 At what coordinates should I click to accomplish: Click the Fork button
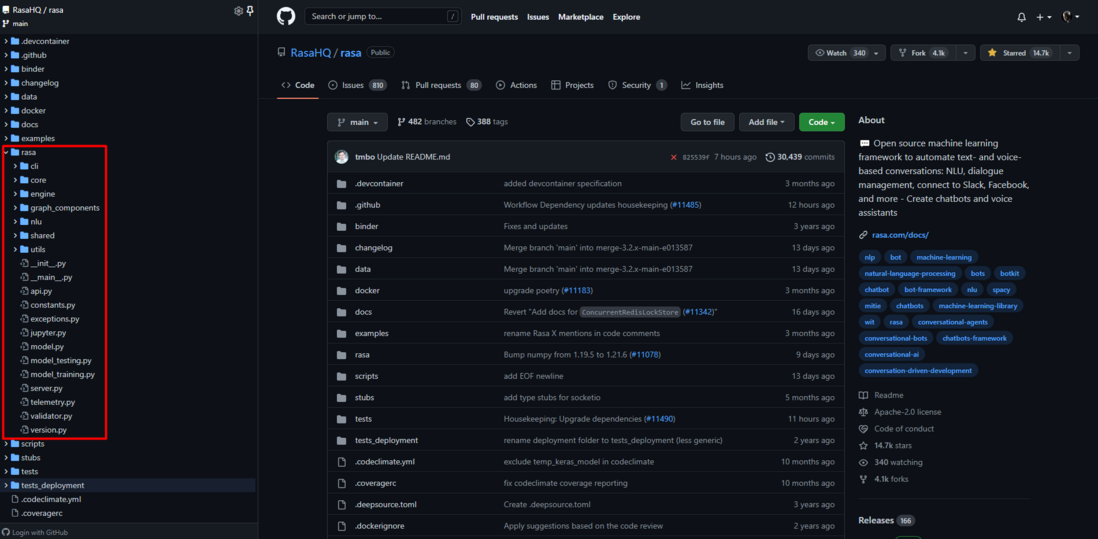[922, 53]
